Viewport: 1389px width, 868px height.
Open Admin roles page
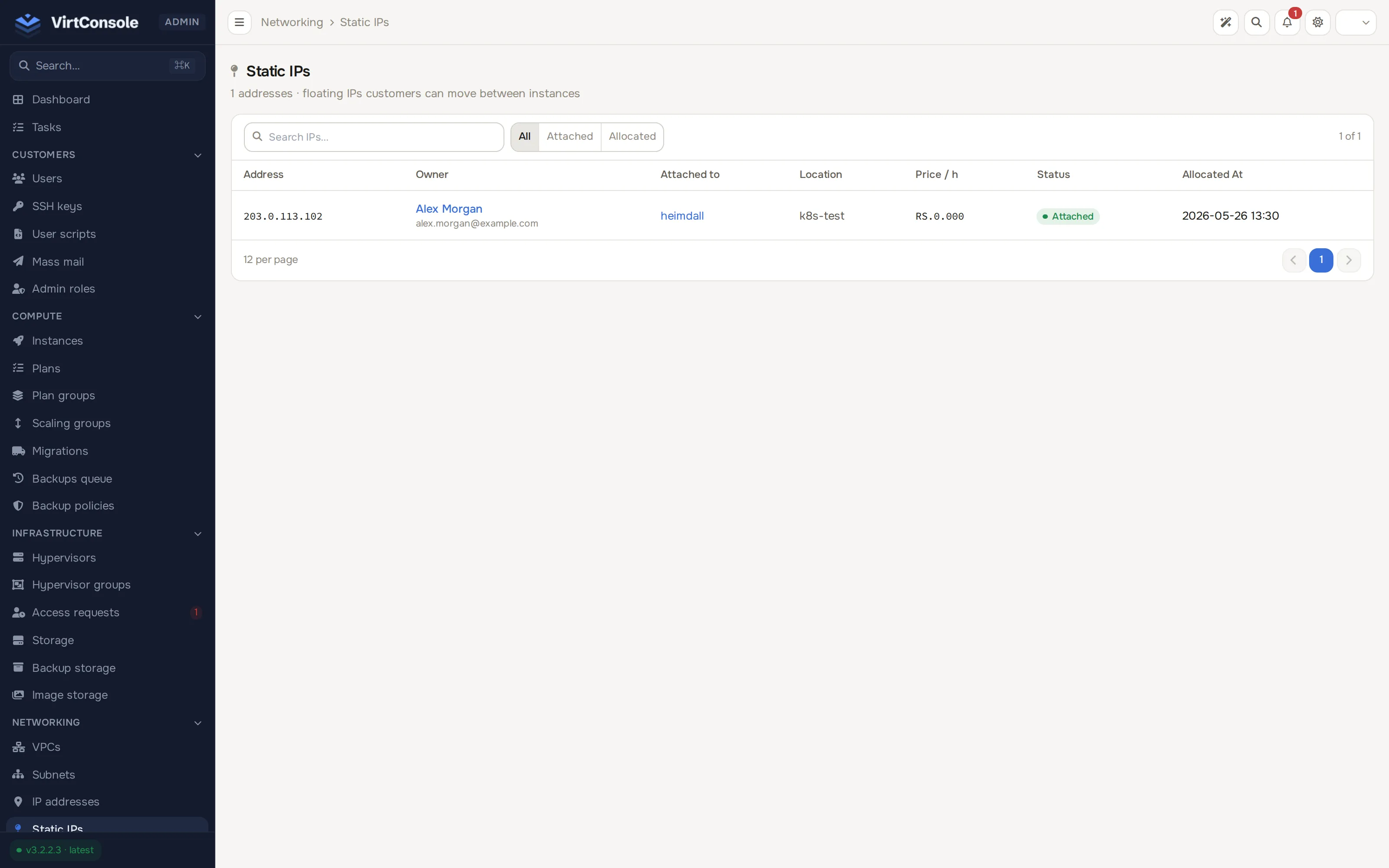pos(107,289)
